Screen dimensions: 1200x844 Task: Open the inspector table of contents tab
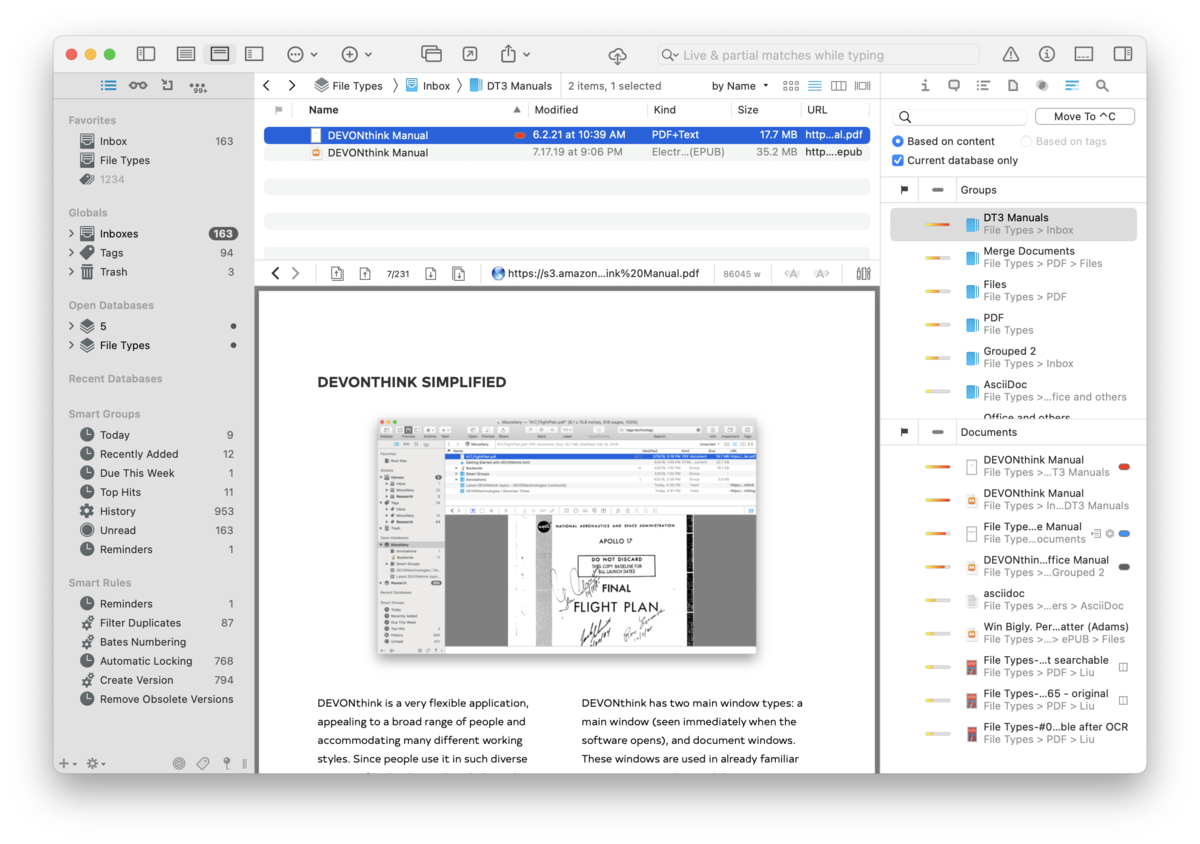[983, 86]
